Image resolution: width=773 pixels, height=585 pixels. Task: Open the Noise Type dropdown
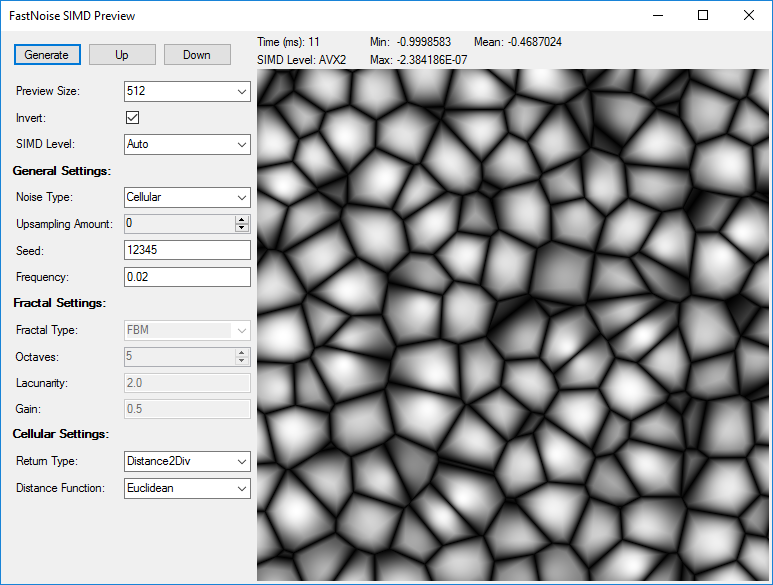[x=186, y=197]
